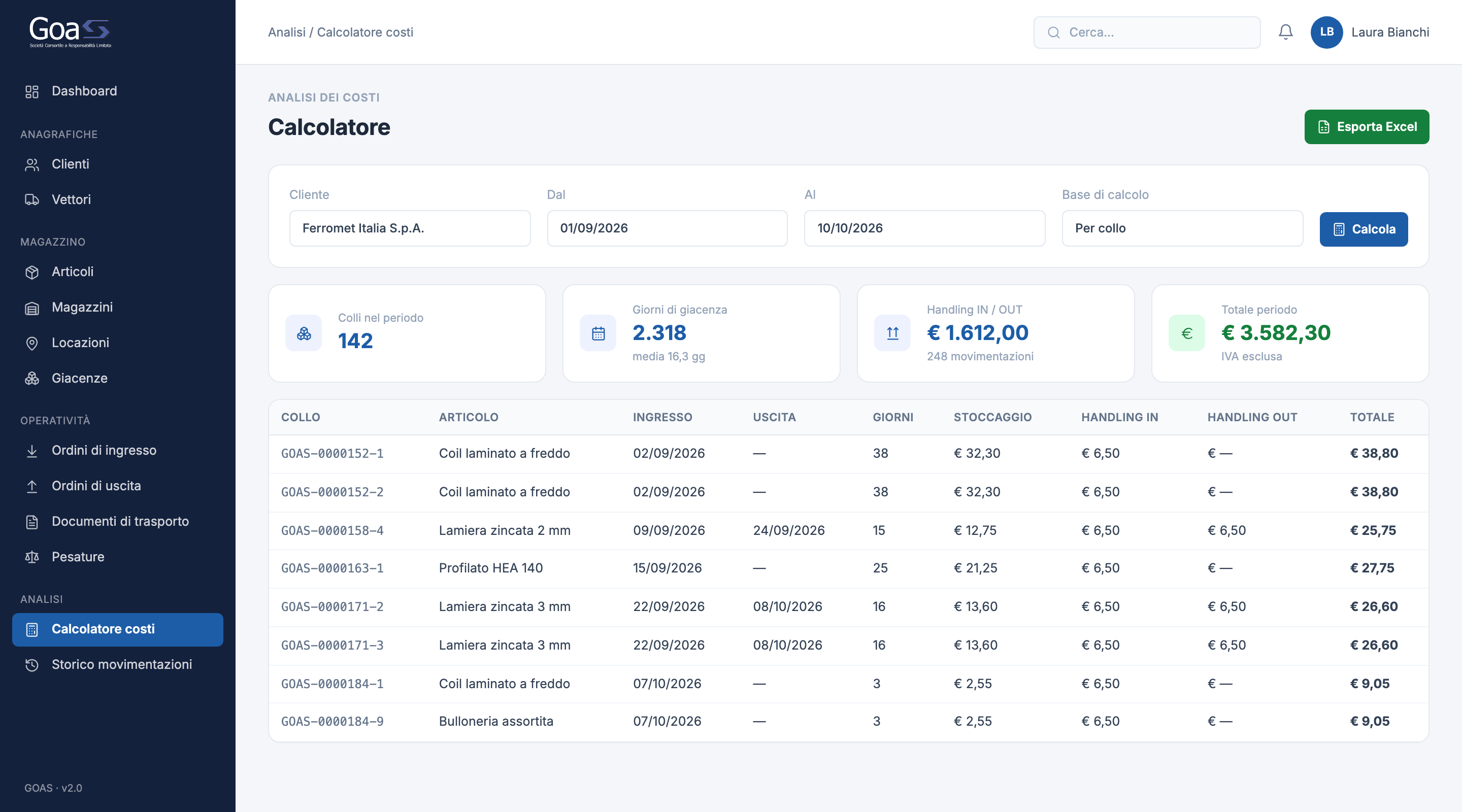Select Calcolatore costi menu item

[117, 629]
